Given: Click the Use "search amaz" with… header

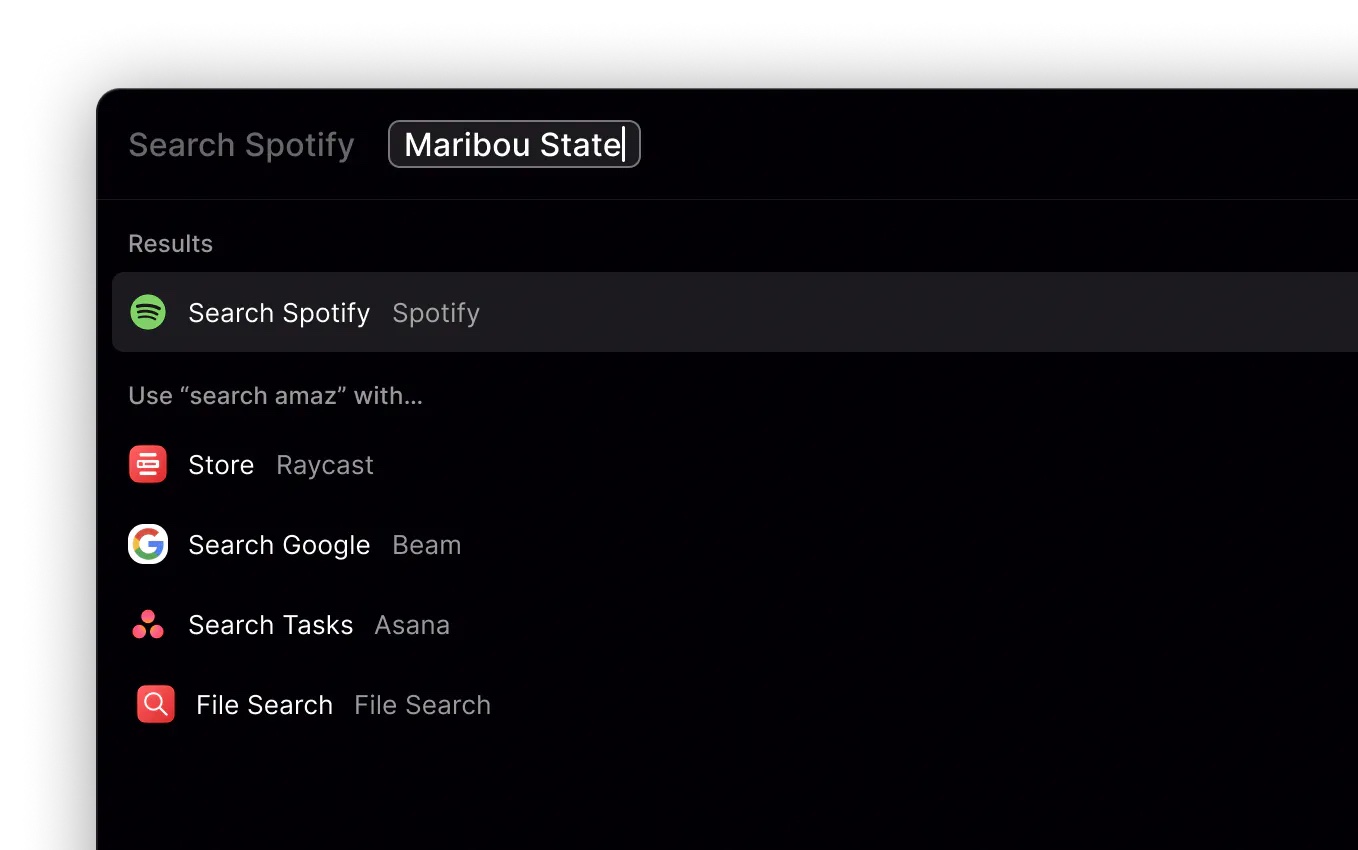Looking at the screenshot, I should 275,396.
